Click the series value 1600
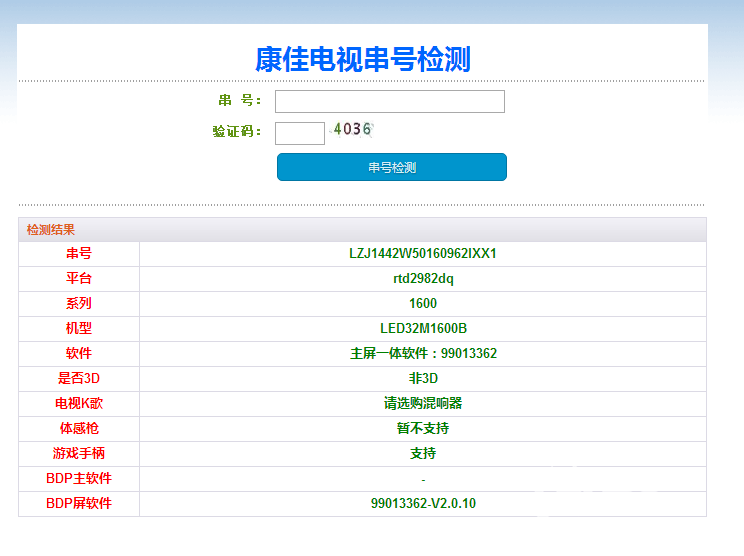 click(422, 304)
